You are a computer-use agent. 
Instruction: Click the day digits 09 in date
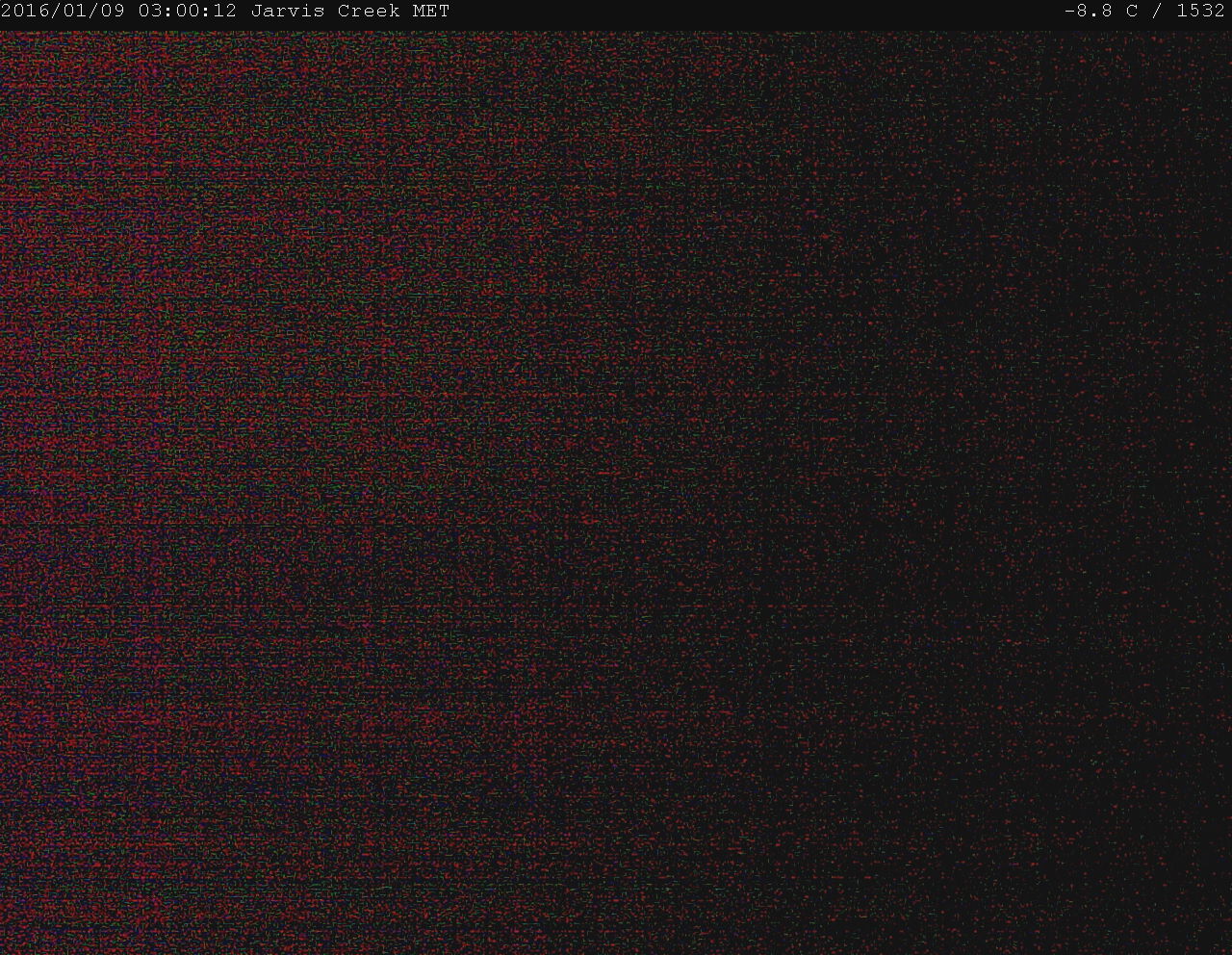tap(114, 12)
